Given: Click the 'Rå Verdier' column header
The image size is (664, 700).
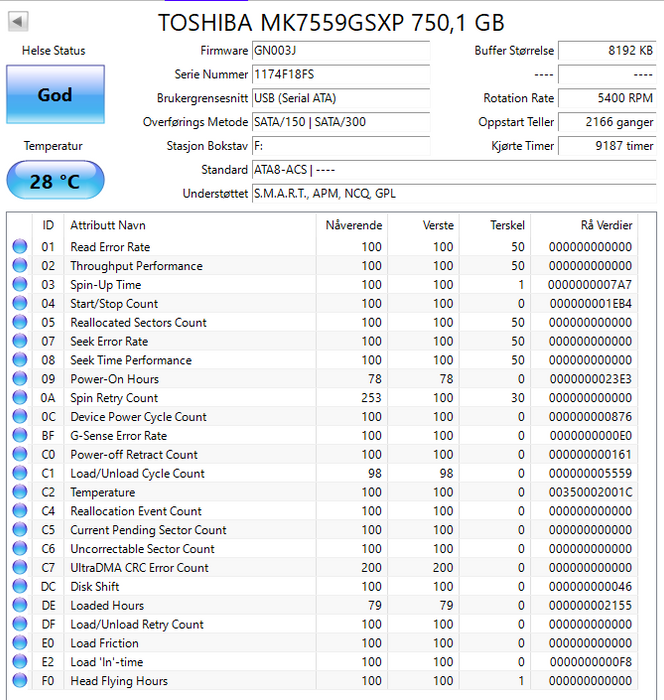Looking at the screenshot, I should pyautogui.click(x=606, y=225).
